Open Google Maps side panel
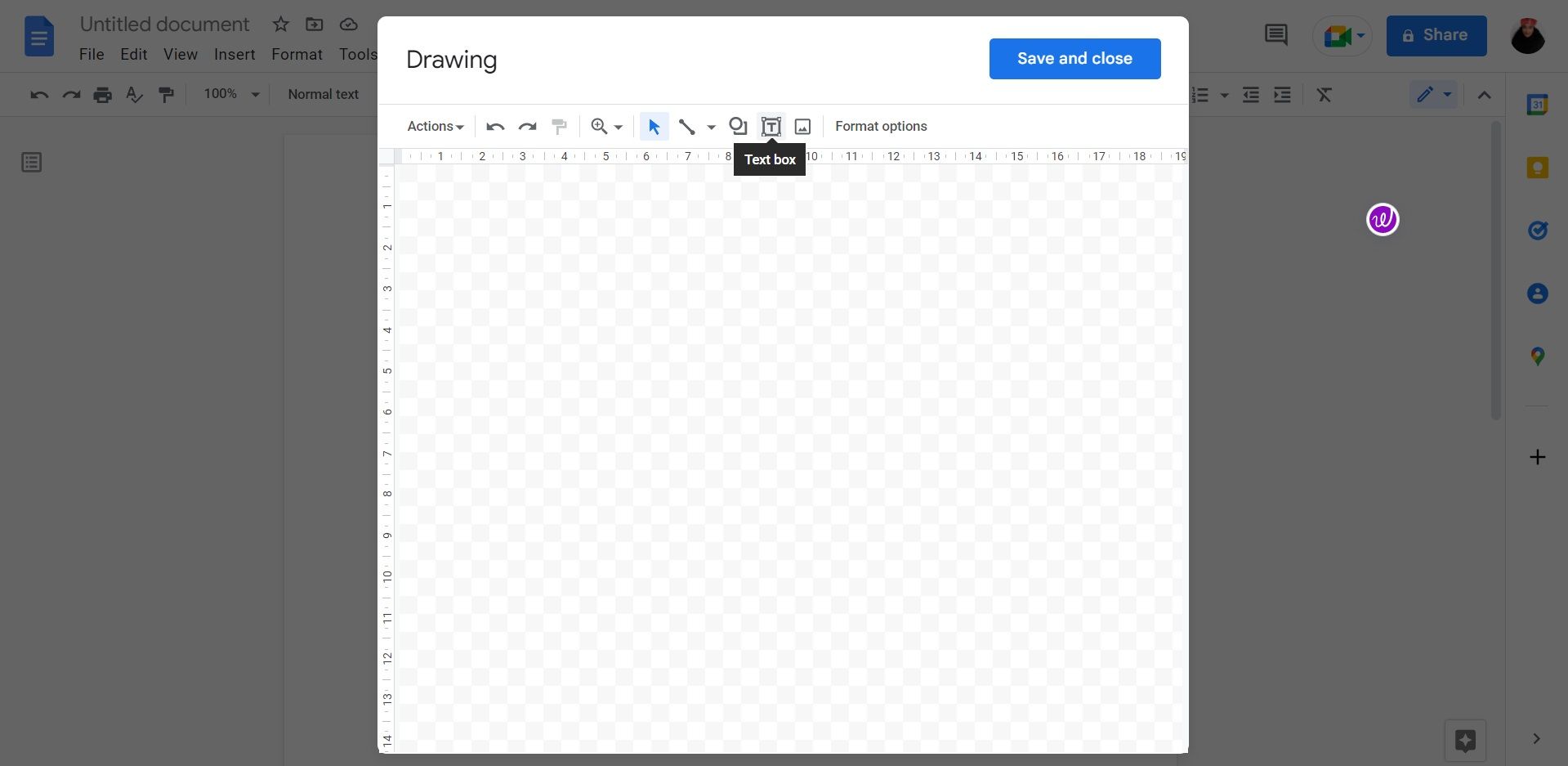Viewport: 1568px width, 766px height. pyautogui.click(x=1538, y=356)
